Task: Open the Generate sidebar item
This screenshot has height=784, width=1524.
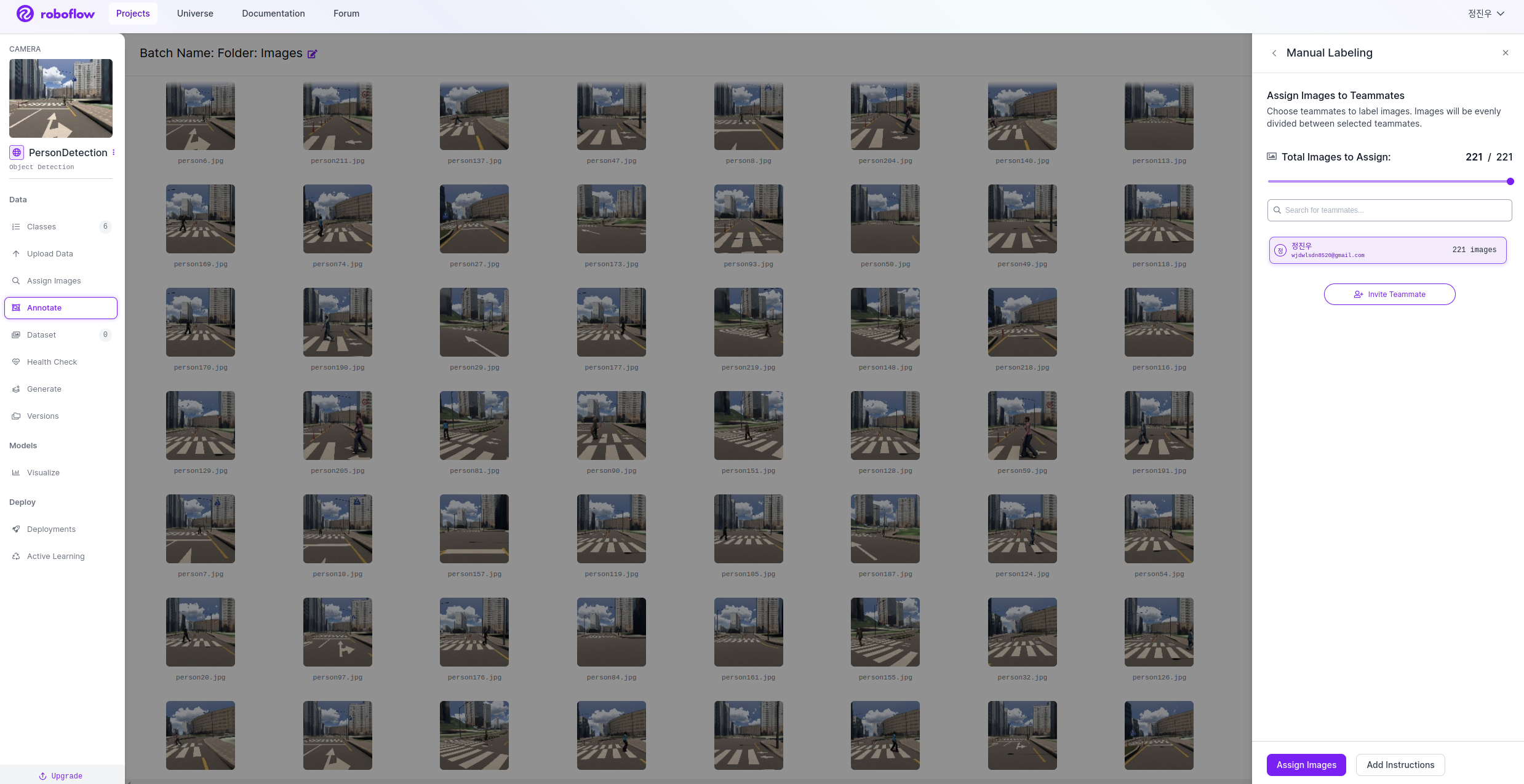Action: coord(44,389)
